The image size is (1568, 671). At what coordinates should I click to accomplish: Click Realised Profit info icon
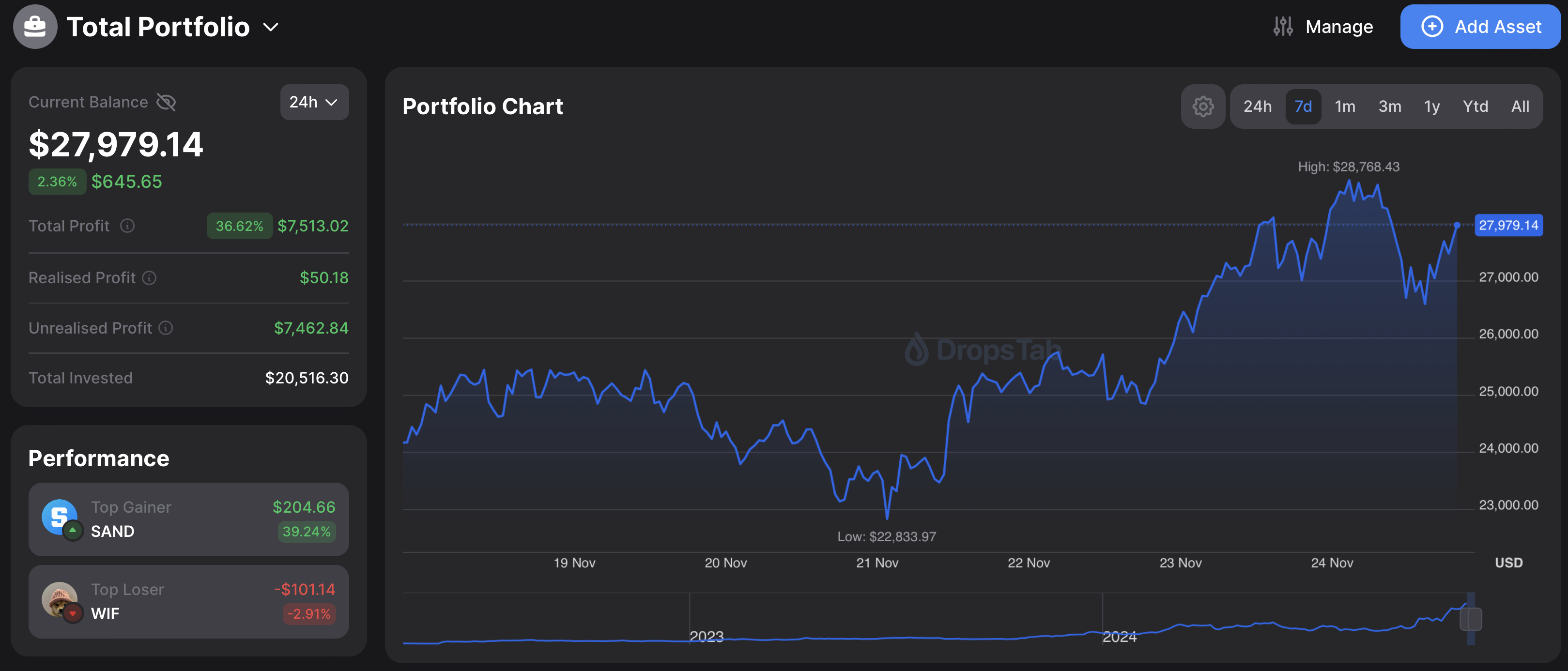pos(150,278)
